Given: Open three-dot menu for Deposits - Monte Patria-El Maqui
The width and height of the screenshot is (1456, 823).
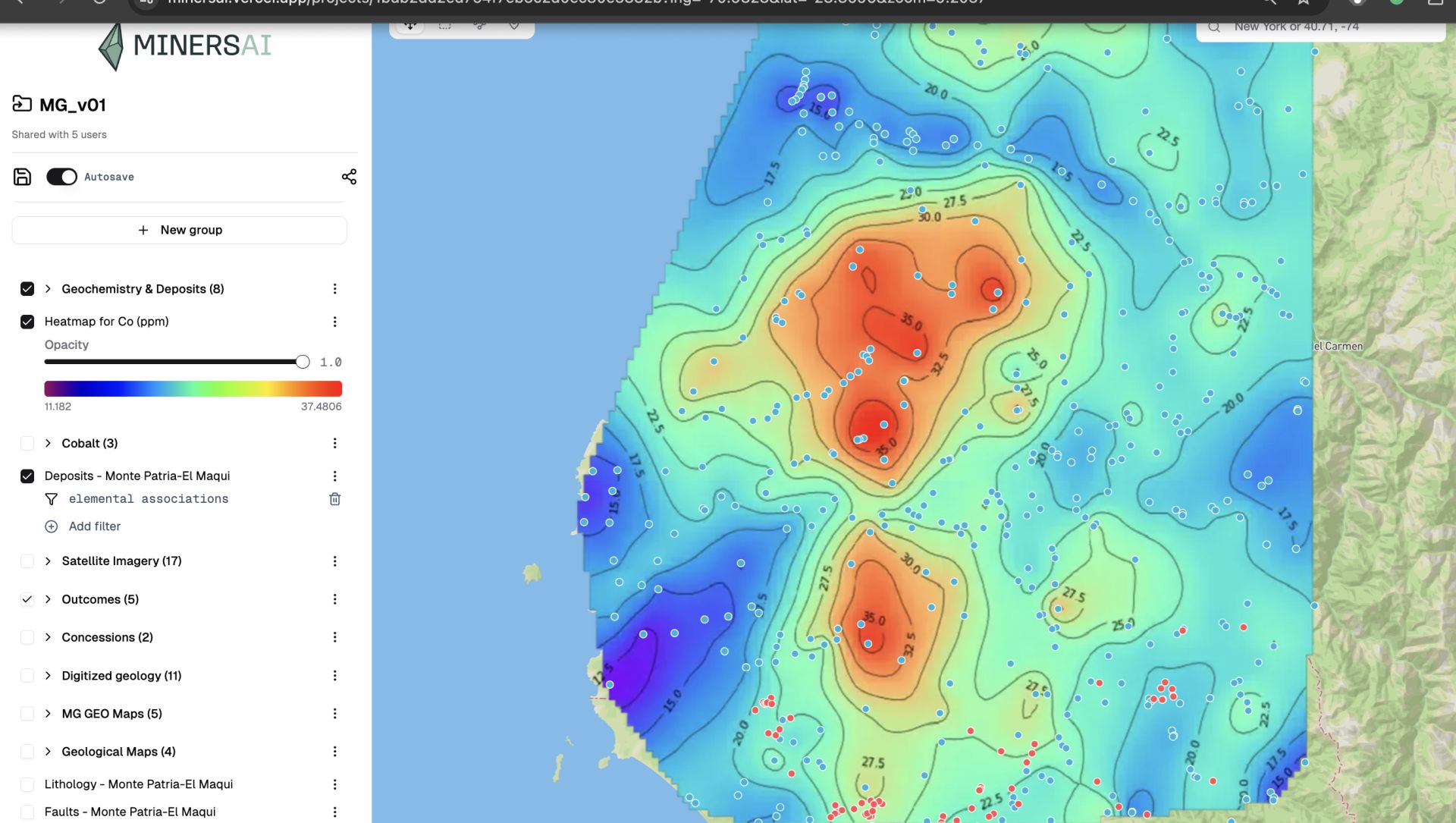Looking at the screenshot, I should [x=334, y=476].
